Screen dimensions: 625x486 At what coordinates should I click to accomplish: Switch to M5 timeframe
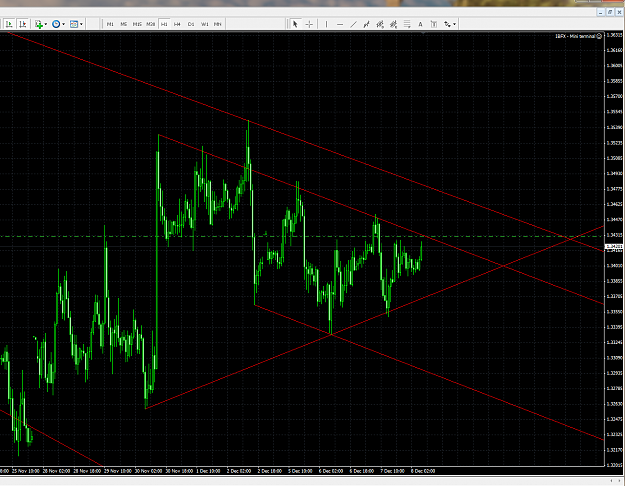124,24
